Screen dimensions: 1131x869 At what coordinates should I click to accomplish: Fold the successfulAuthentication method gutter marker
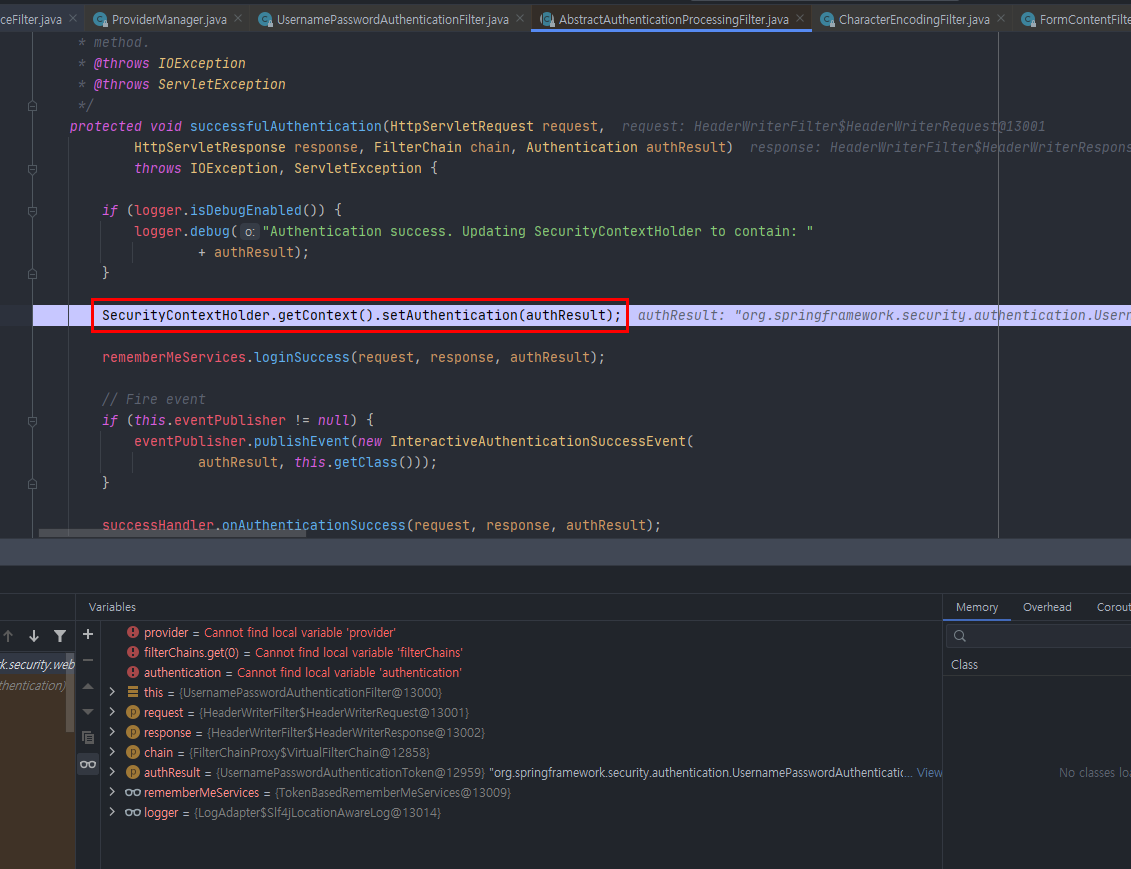click(x=32, y=169)
